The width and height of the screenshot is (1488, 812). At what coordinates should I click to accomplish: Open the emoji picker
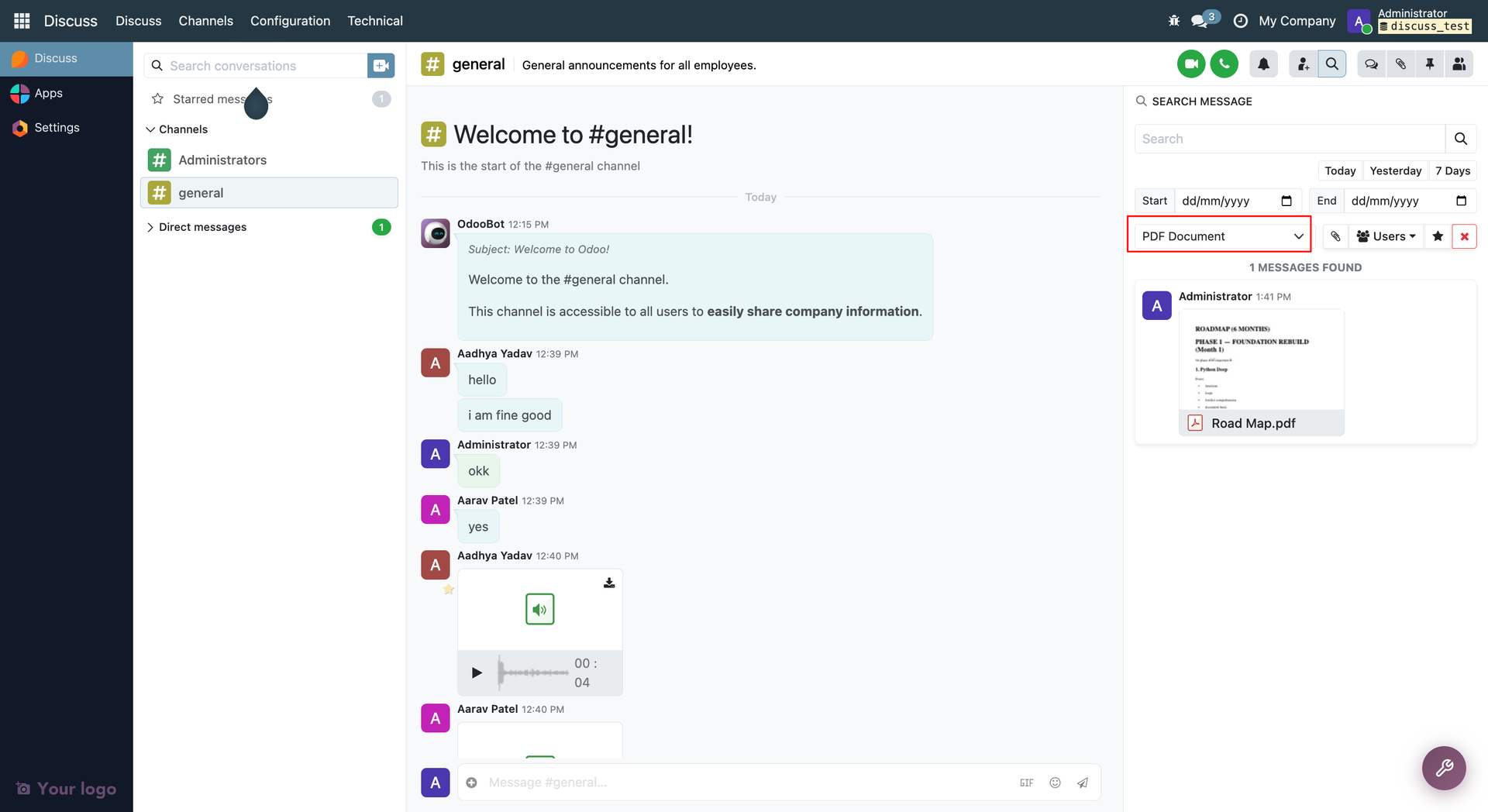pos(1055,783)
